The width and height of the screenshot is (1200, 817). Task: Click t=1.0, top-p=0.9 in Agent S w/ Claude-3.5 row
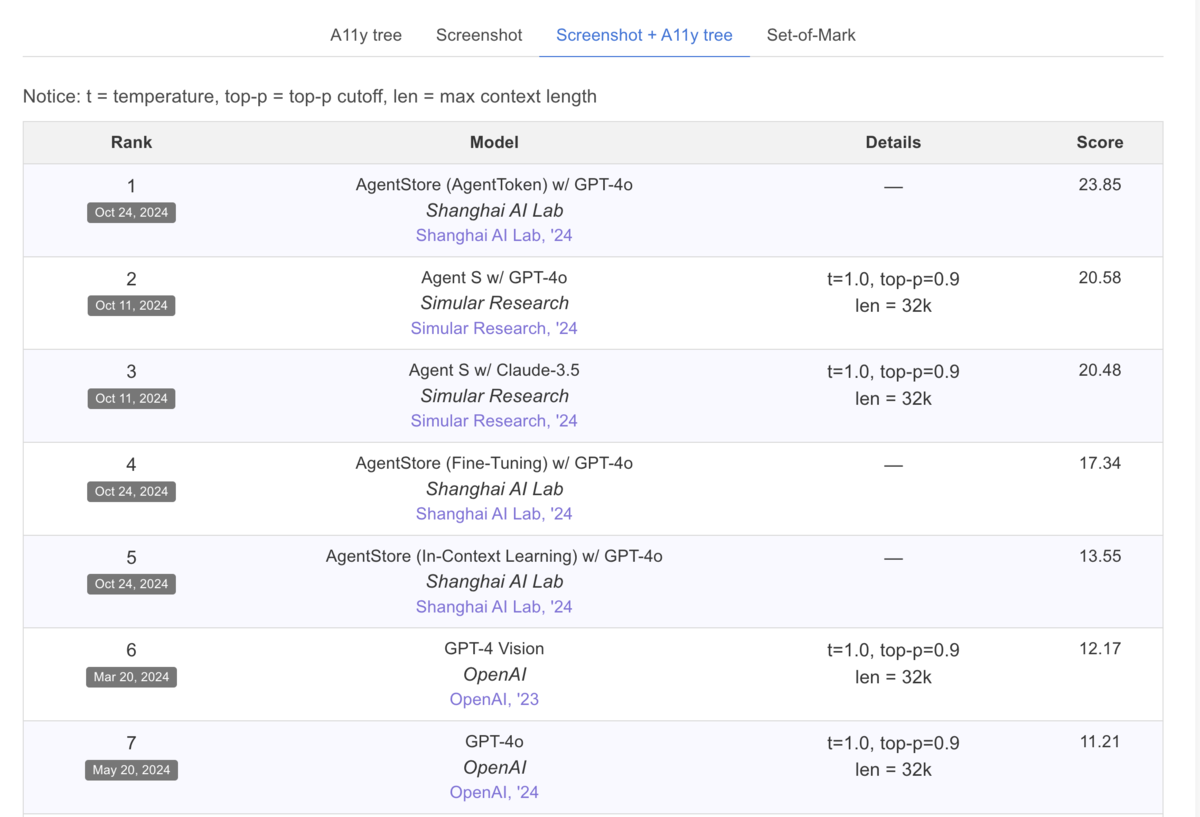tap(893, 372)
